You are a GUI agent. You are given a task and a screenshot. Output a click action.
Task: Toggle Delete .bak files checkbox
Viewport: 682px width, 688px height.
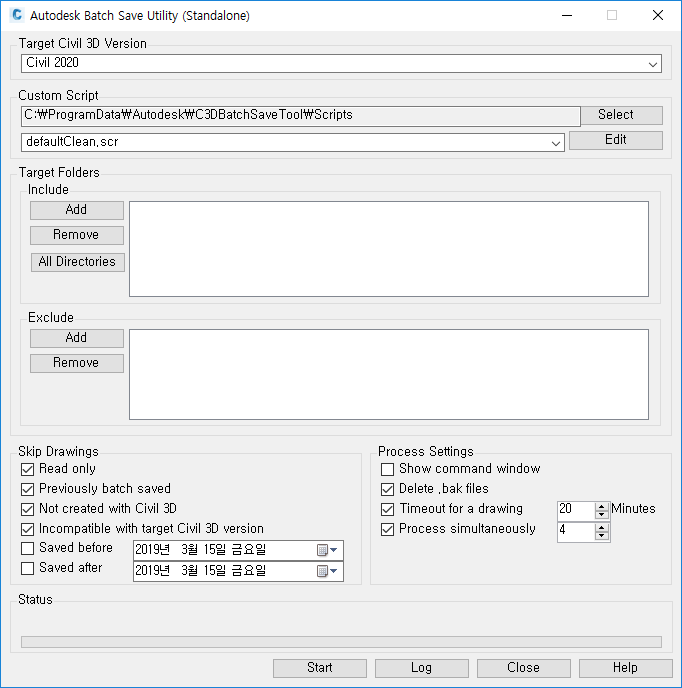tap(387, 489)
